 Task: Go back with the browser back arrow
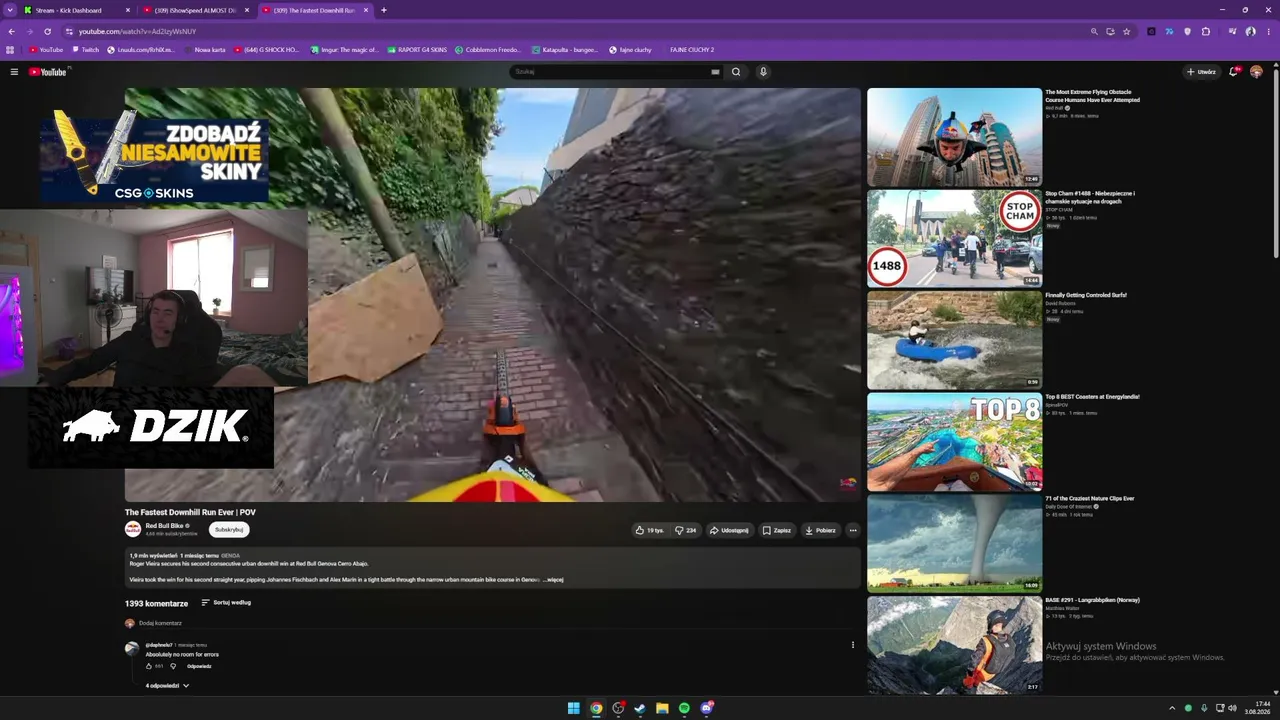11,31
